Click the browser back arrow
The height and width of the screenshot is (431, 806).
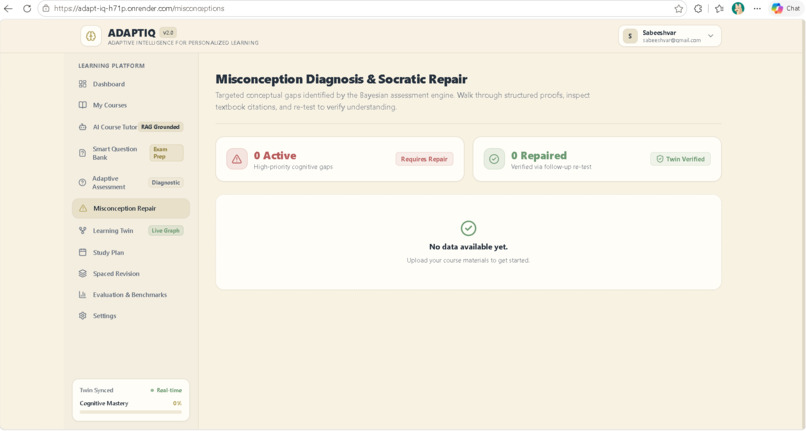(8, 8)
